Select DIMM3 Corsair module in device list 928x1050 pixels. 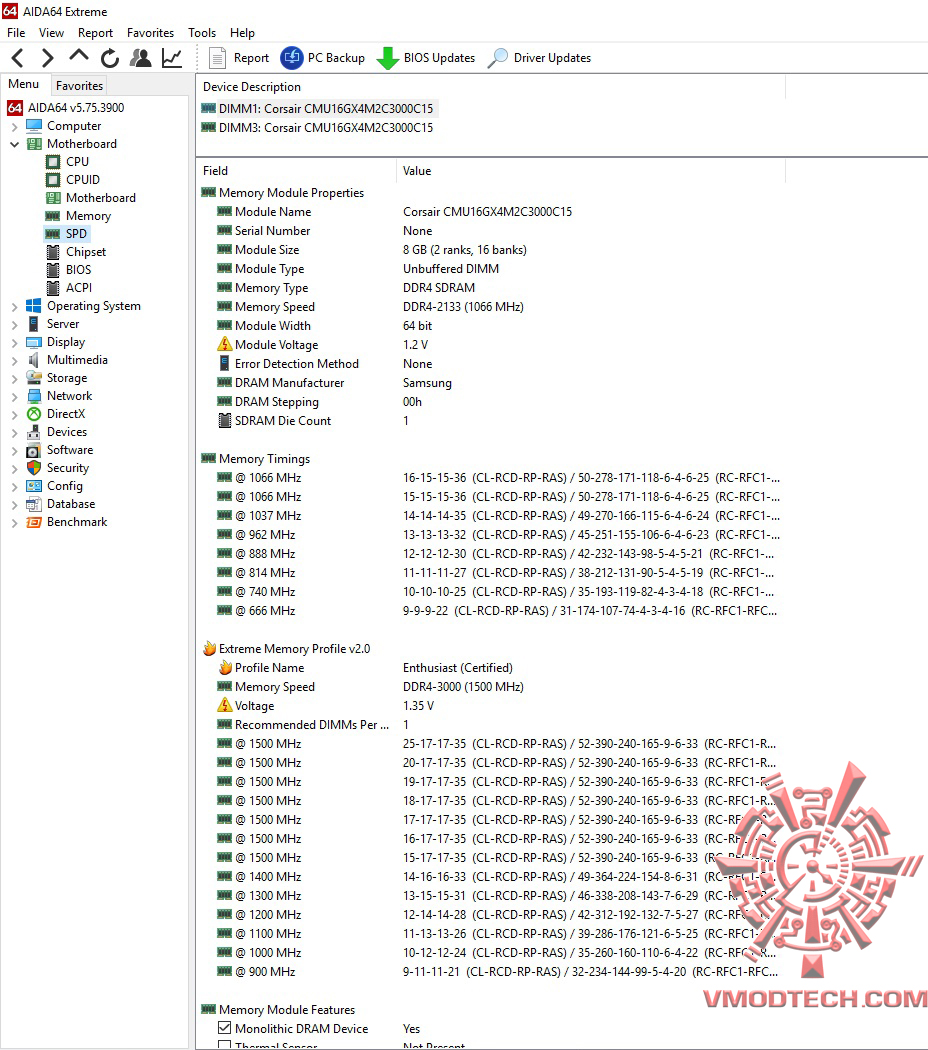click(x=317, y=128)
